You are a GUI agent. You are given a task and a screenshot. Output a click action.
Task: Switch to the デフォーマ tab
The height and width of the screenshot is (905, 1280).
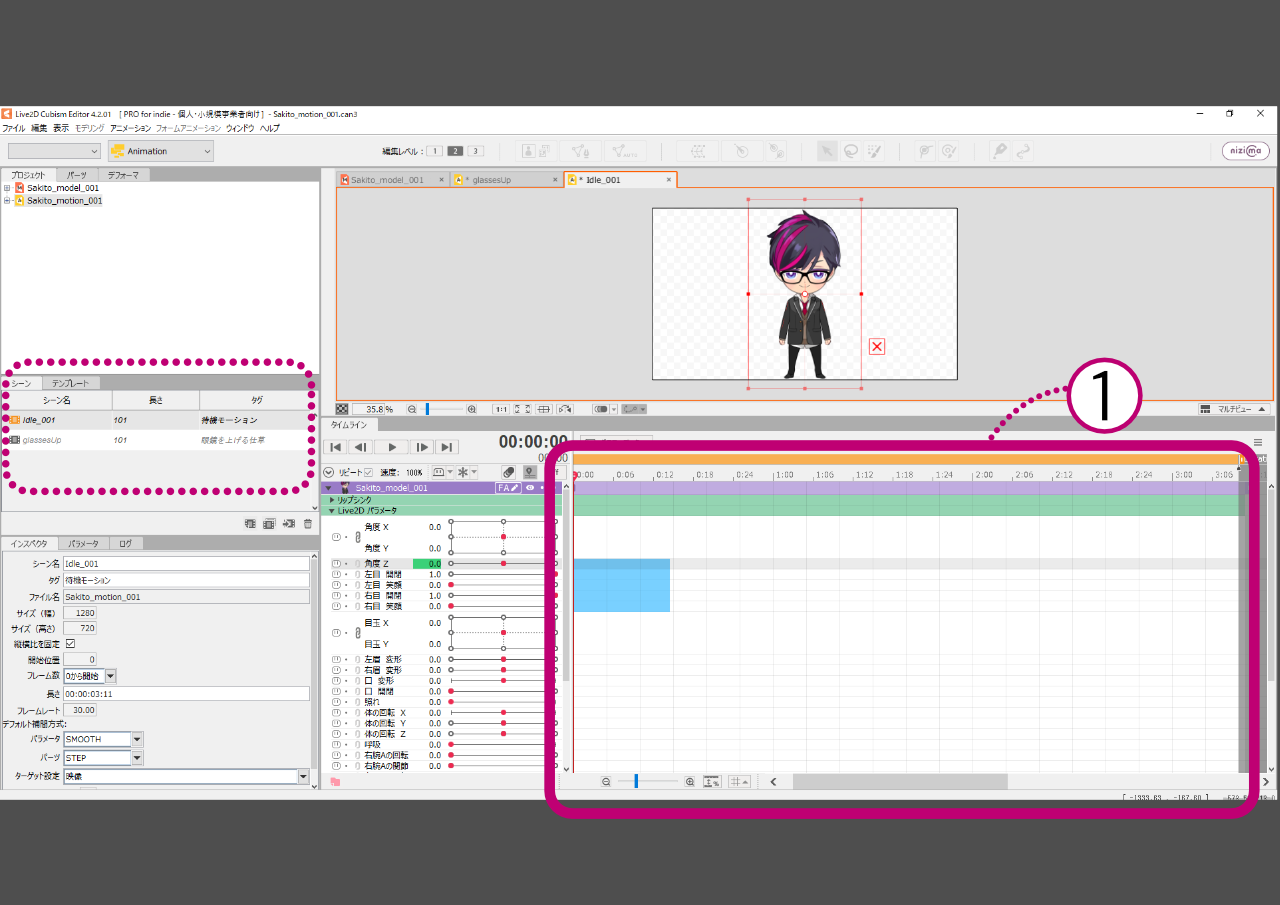coord(123,175)
